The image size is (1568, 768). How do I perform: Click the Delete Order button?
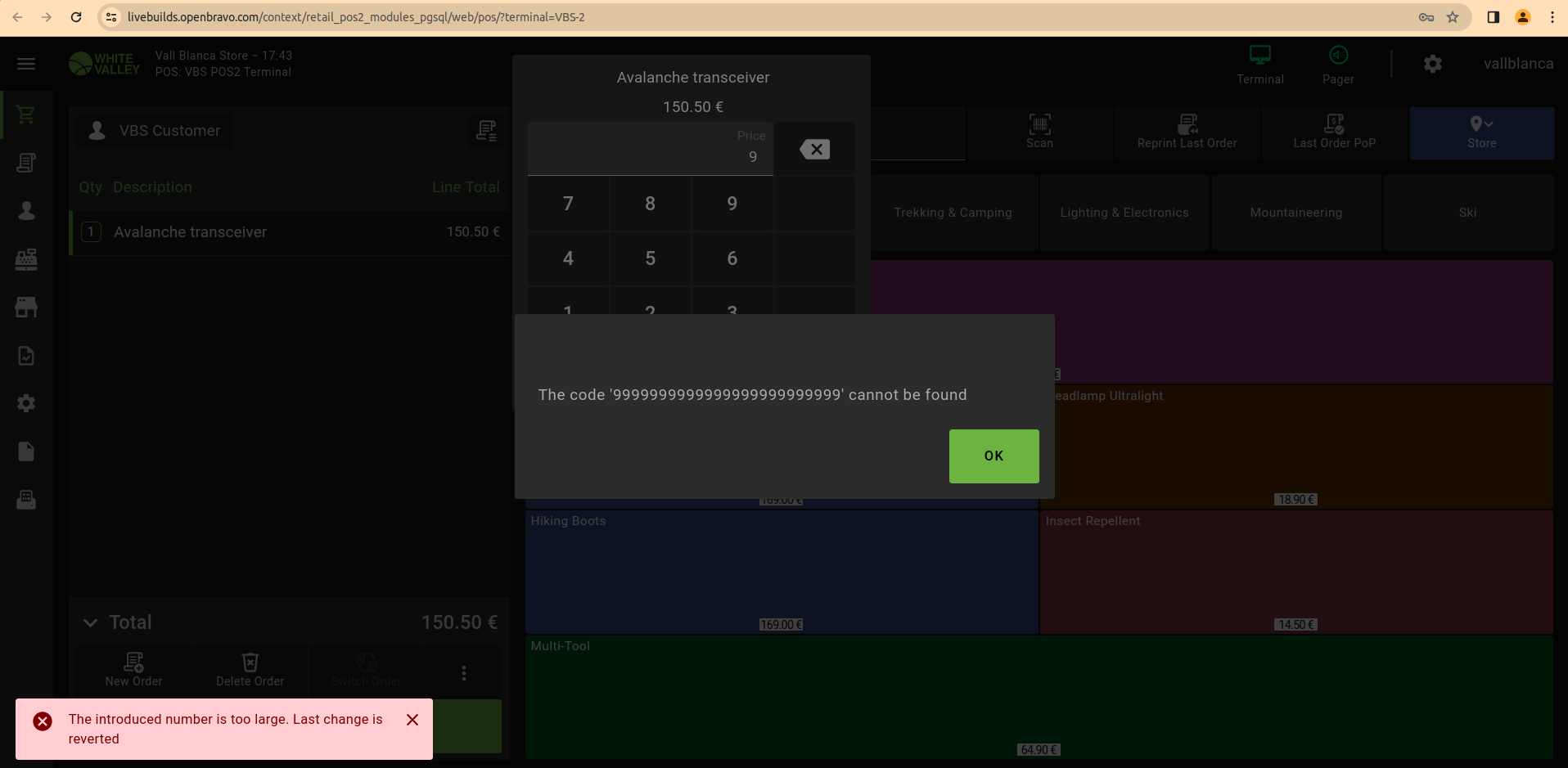click(x=250, y=670)
